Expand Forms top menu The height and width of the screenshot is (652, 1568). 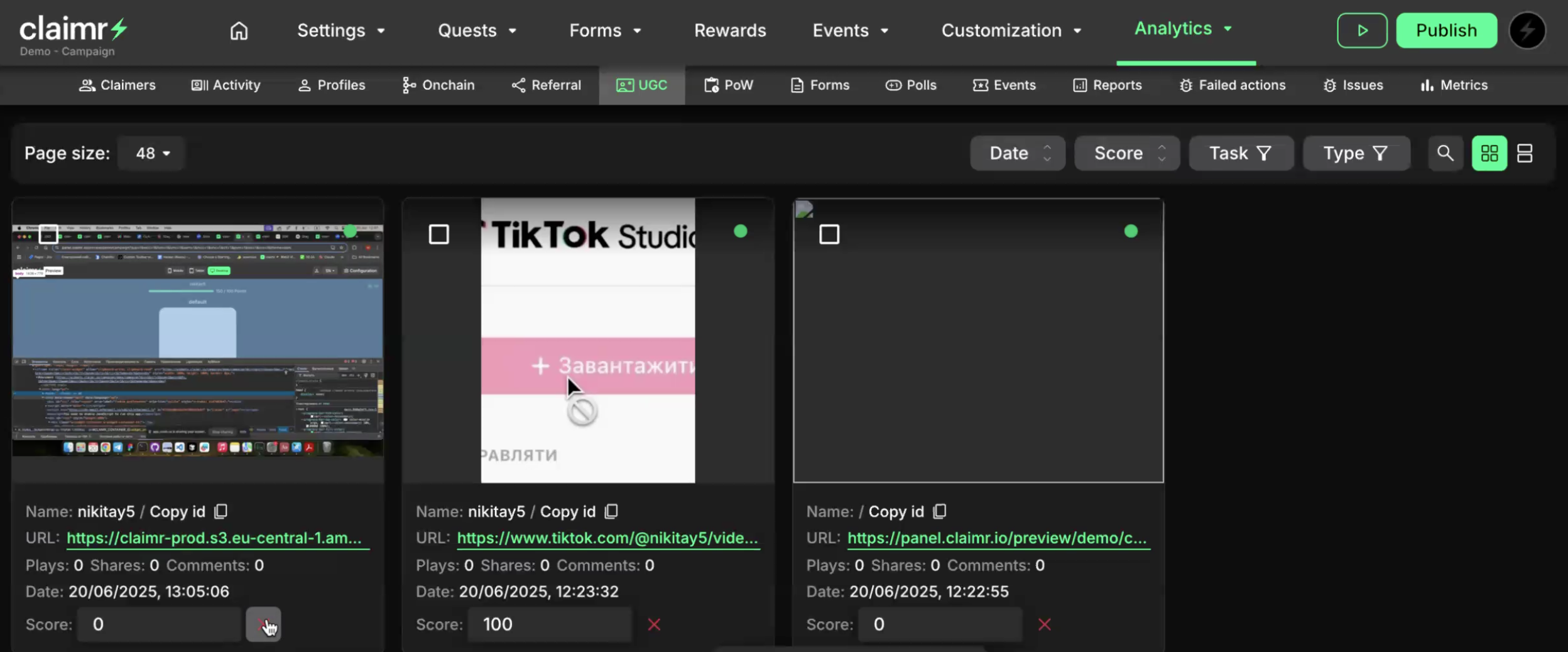[x=606, y=30]
